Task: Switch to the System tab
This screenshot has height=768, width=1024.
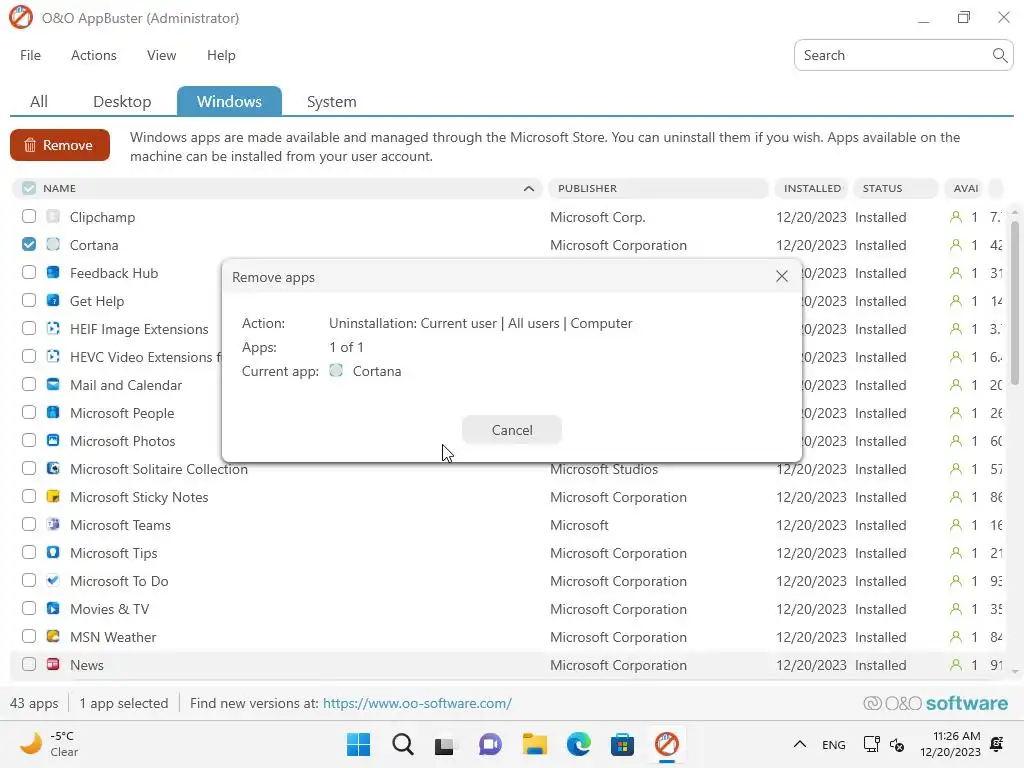Action: tap(331, 102)
